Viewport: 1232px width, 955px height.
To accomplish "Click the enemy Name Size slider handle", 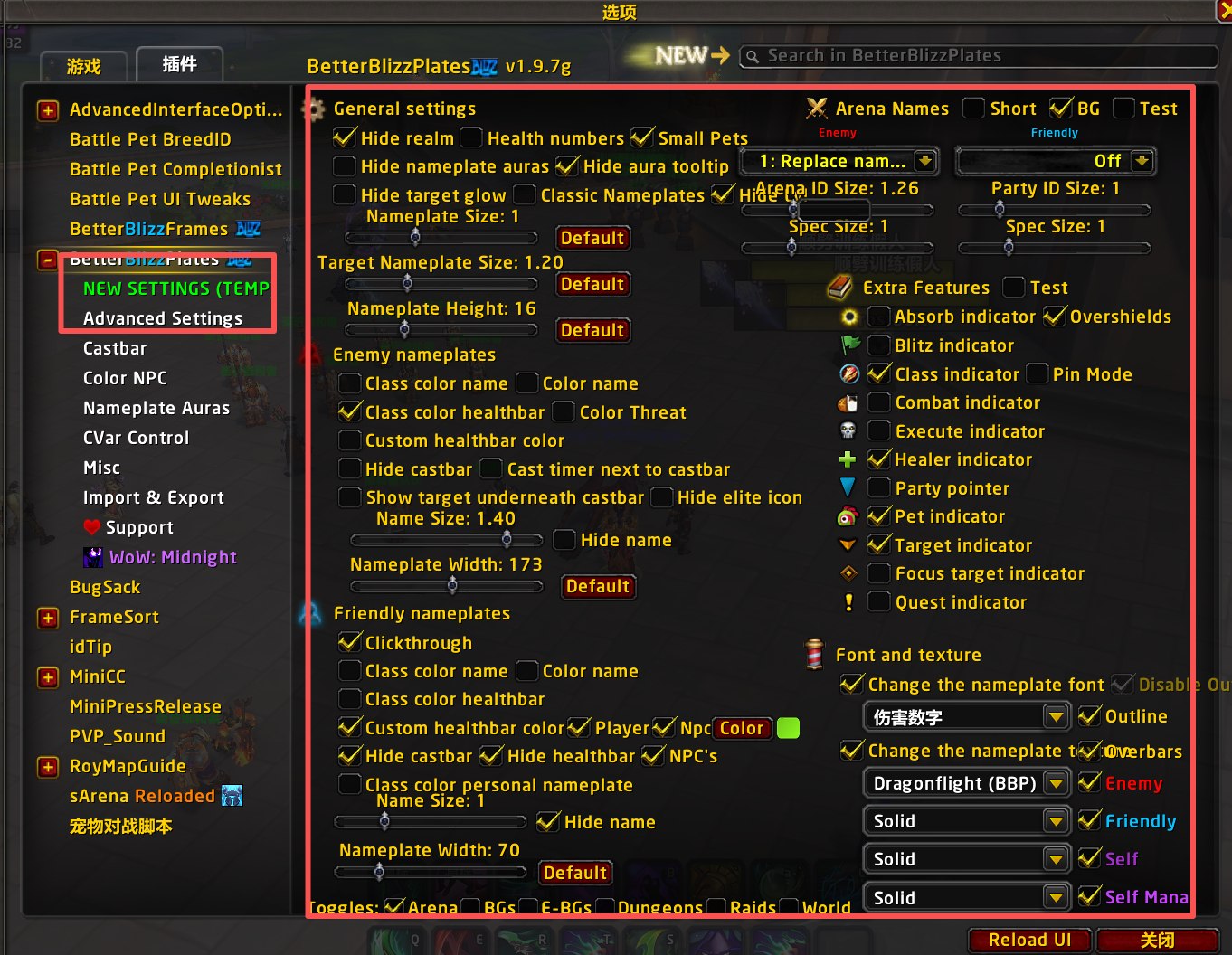I will tap(507, 539).
